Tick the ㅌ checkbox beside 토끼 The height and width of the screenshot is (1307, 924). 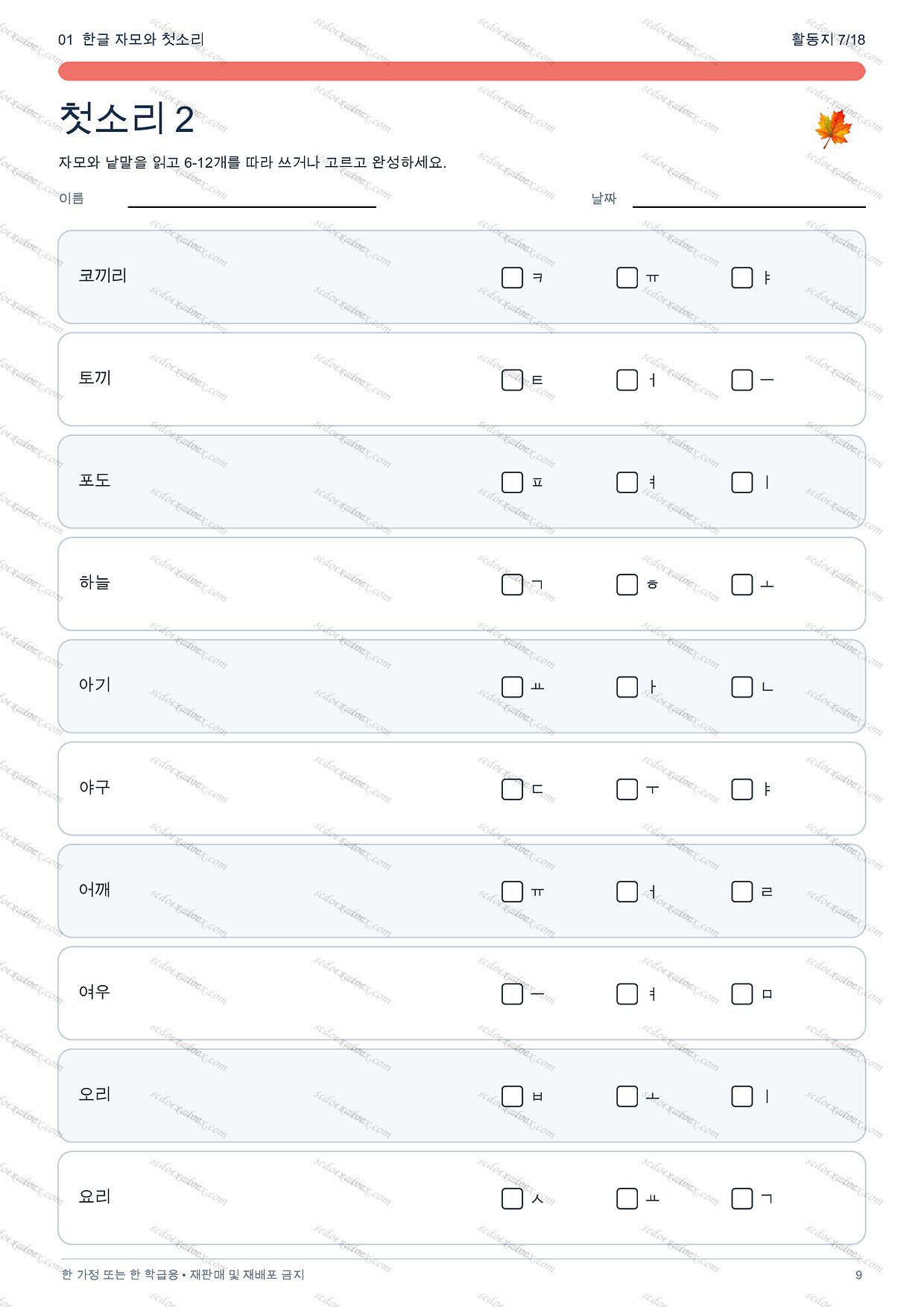(512, 380)
